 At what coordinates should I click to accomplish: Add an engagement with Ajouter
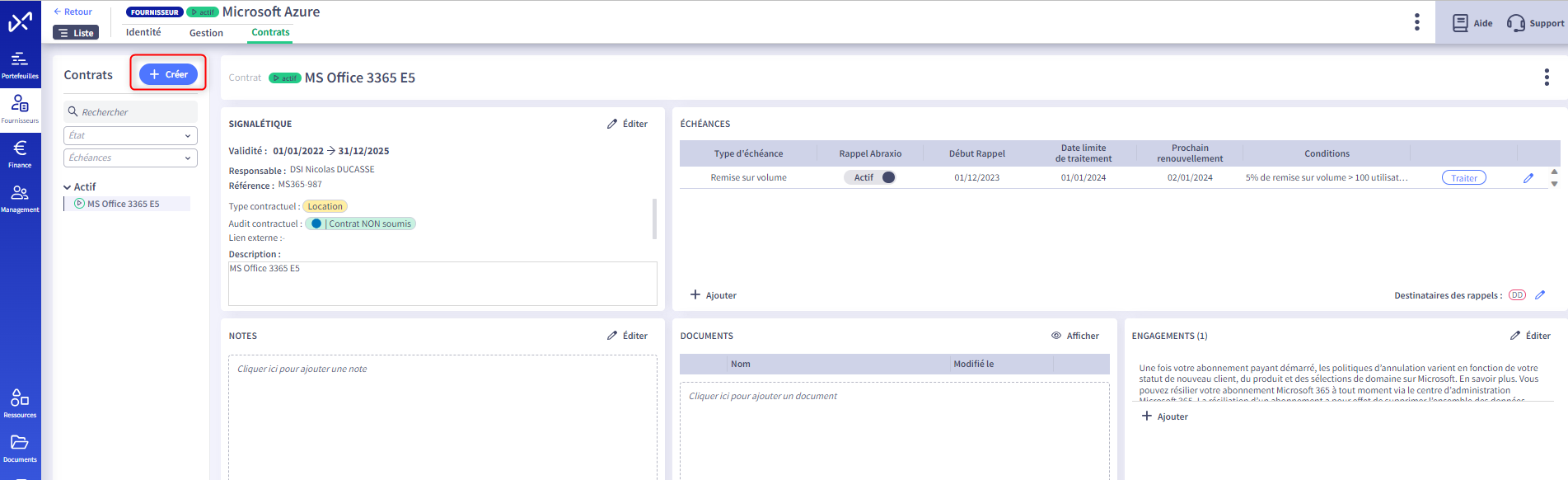click(x=1165, y=416)
